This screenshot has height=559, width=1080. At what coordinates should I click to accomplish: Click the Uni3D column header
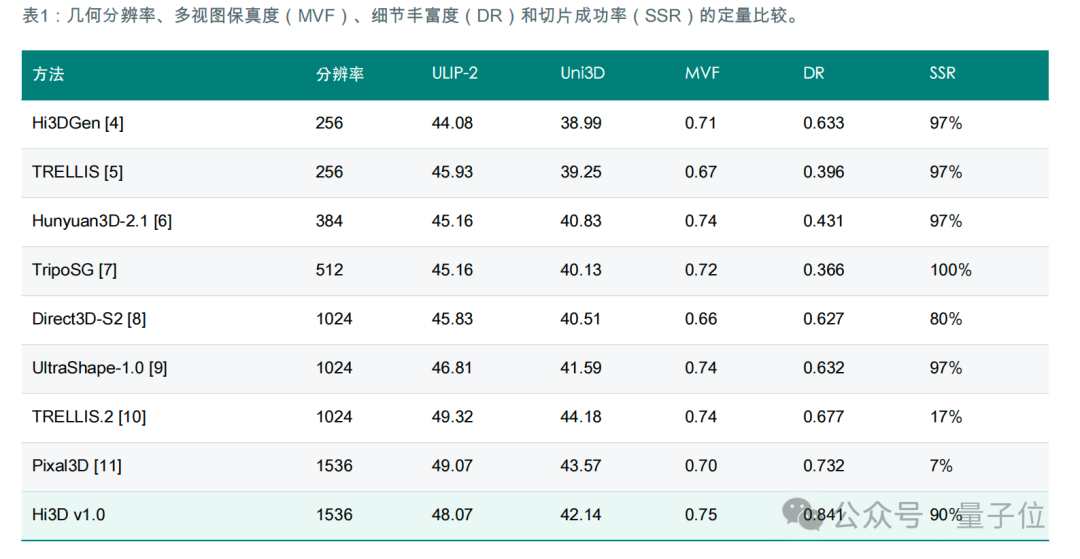583,73
